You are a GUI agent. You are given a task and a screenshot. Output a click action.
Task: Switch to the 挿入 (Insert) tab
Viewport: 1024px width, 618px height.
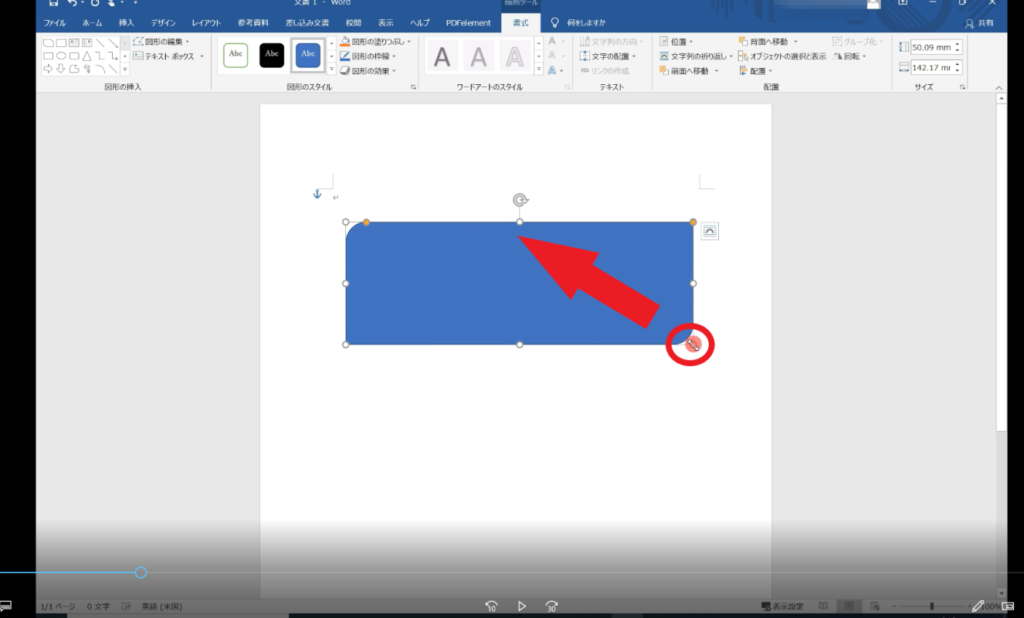click(x=126, y=22)
